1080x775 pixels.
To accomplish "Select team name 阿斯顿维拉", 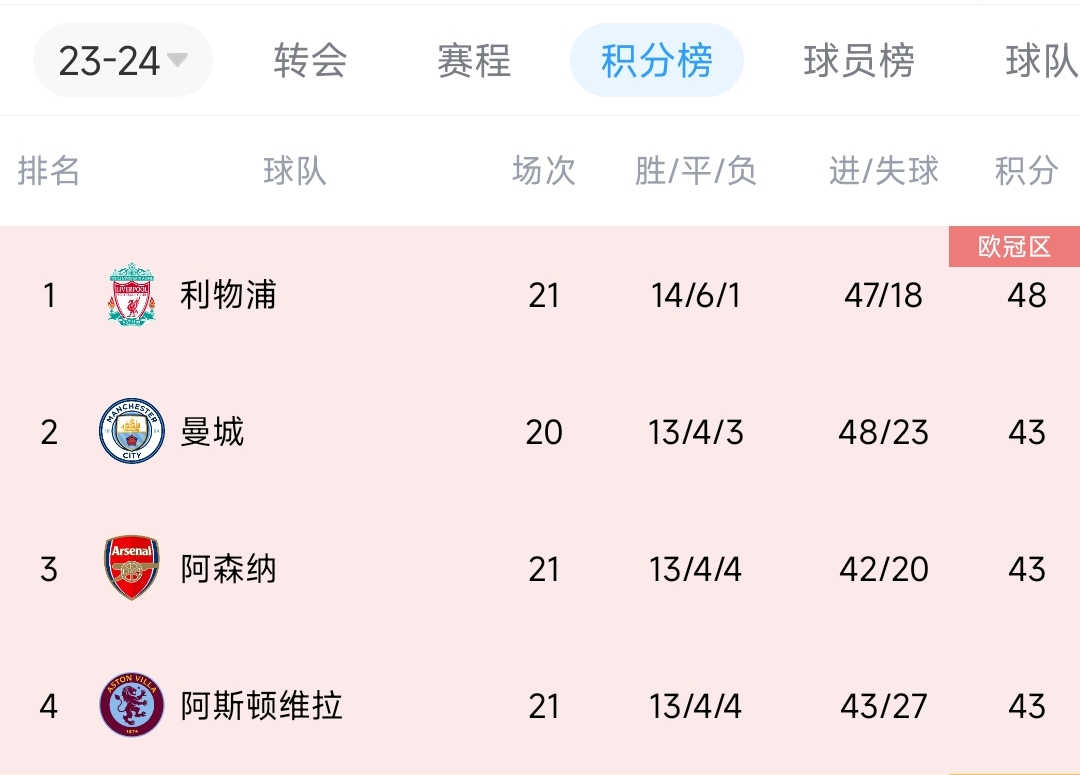I will (261, 706).
